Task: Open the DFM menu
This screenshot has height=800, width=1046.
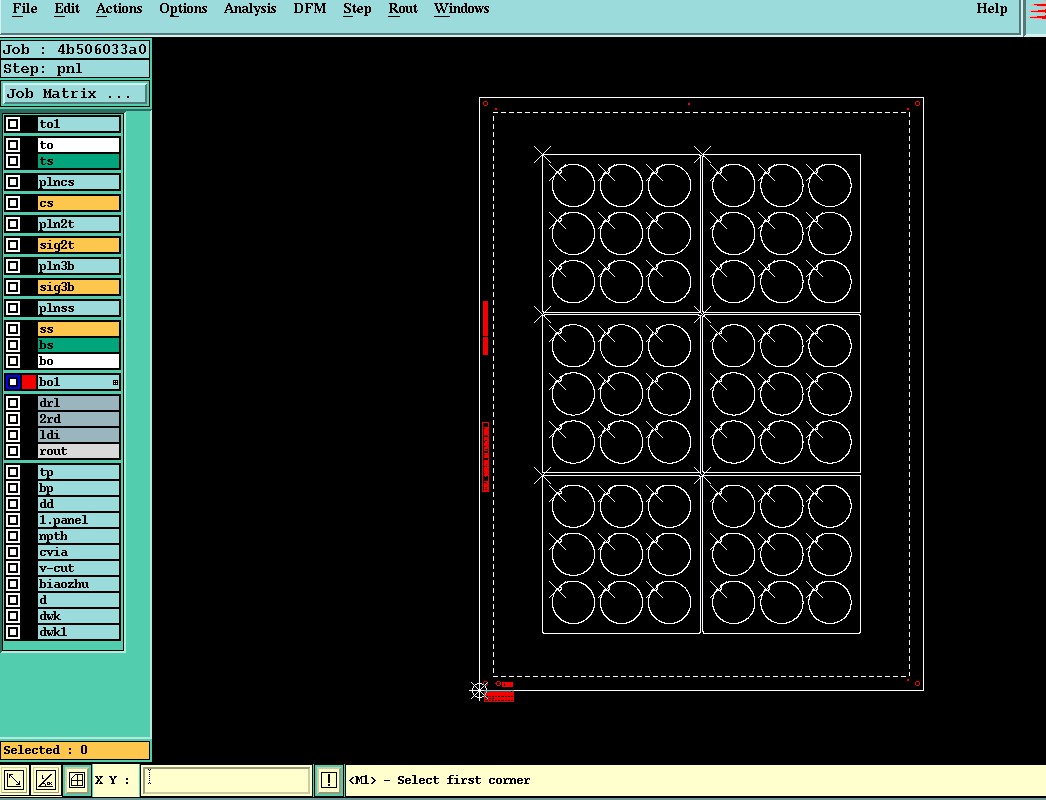Action: pyautogui.click(x=310, y=9)
